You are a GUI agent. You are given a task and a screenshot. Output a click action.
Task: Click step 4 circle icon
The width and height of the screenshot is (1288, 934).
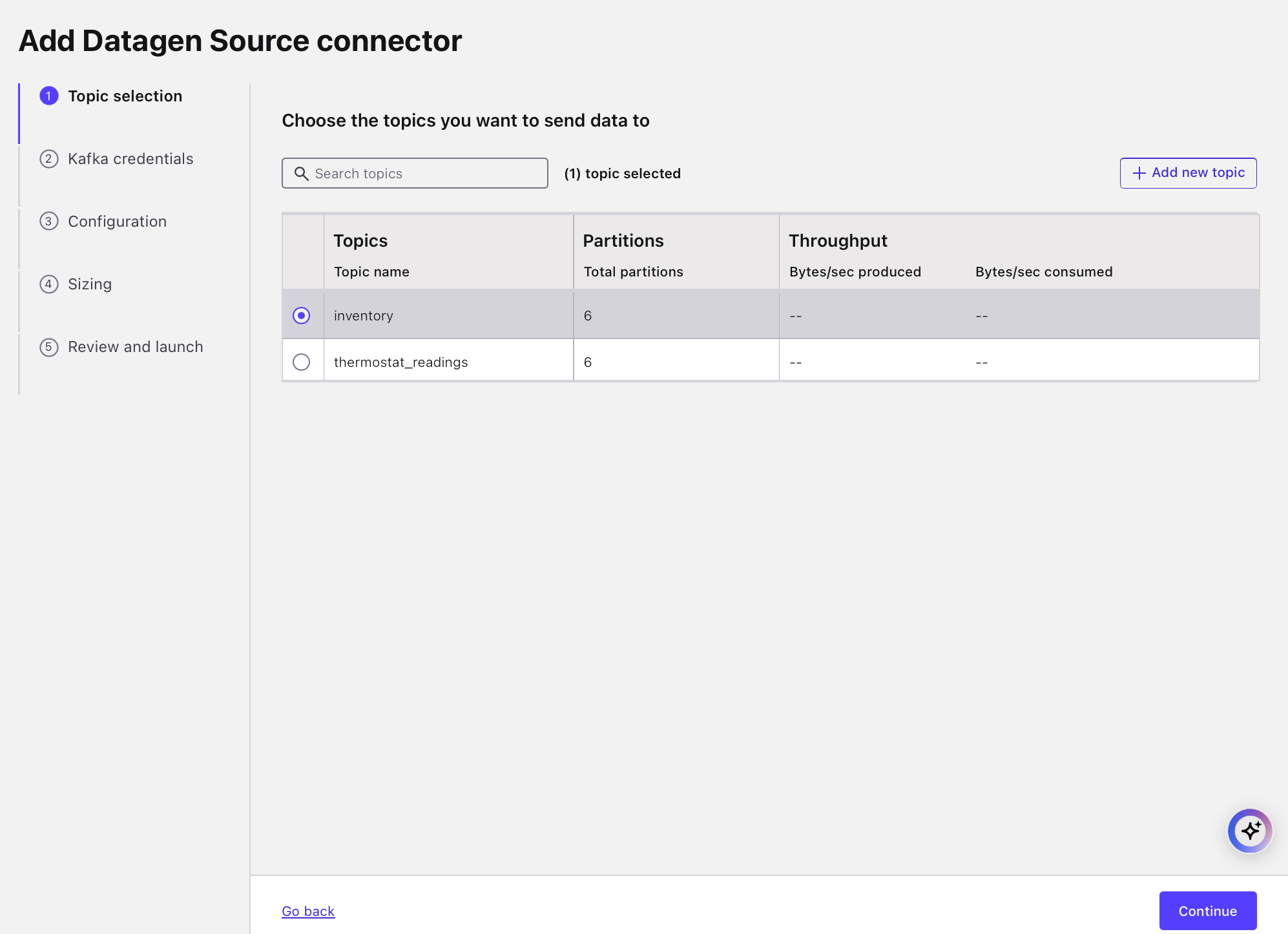pyautogui.click(x=49, y=284)
